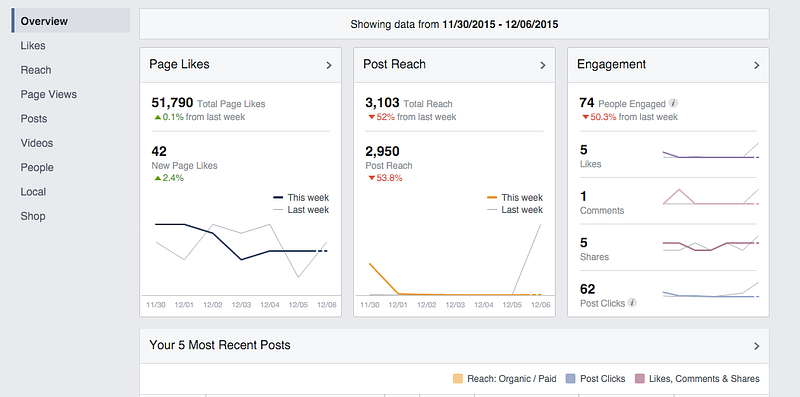Open the Reach sidebar tab
Image resolution: width=800 pixels, height=397 pixels.
point(36,70)
